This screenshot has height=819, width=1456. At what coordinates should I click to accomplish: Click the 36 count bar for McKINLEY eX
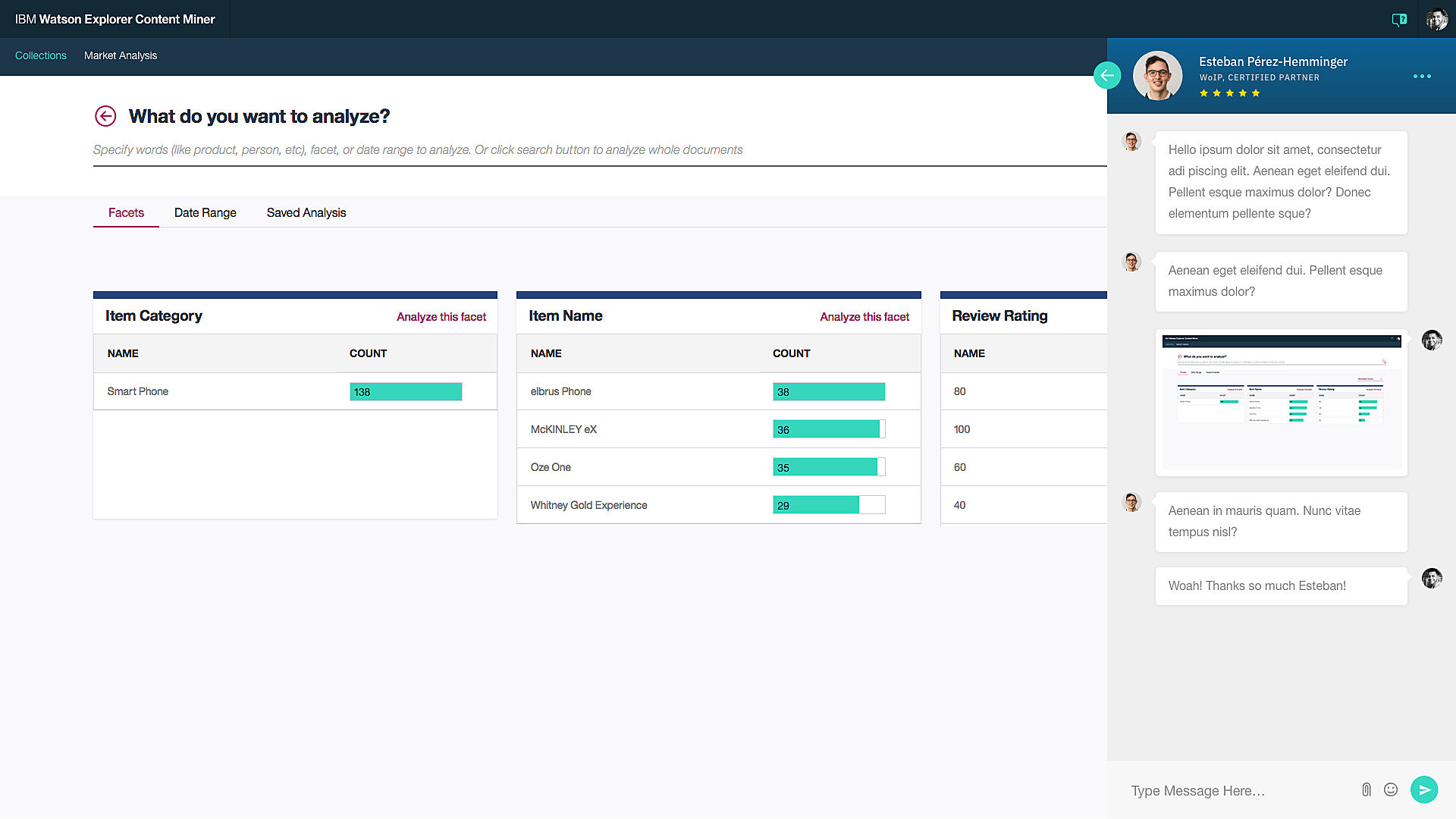pyautogui.click(x=829, y=429)
